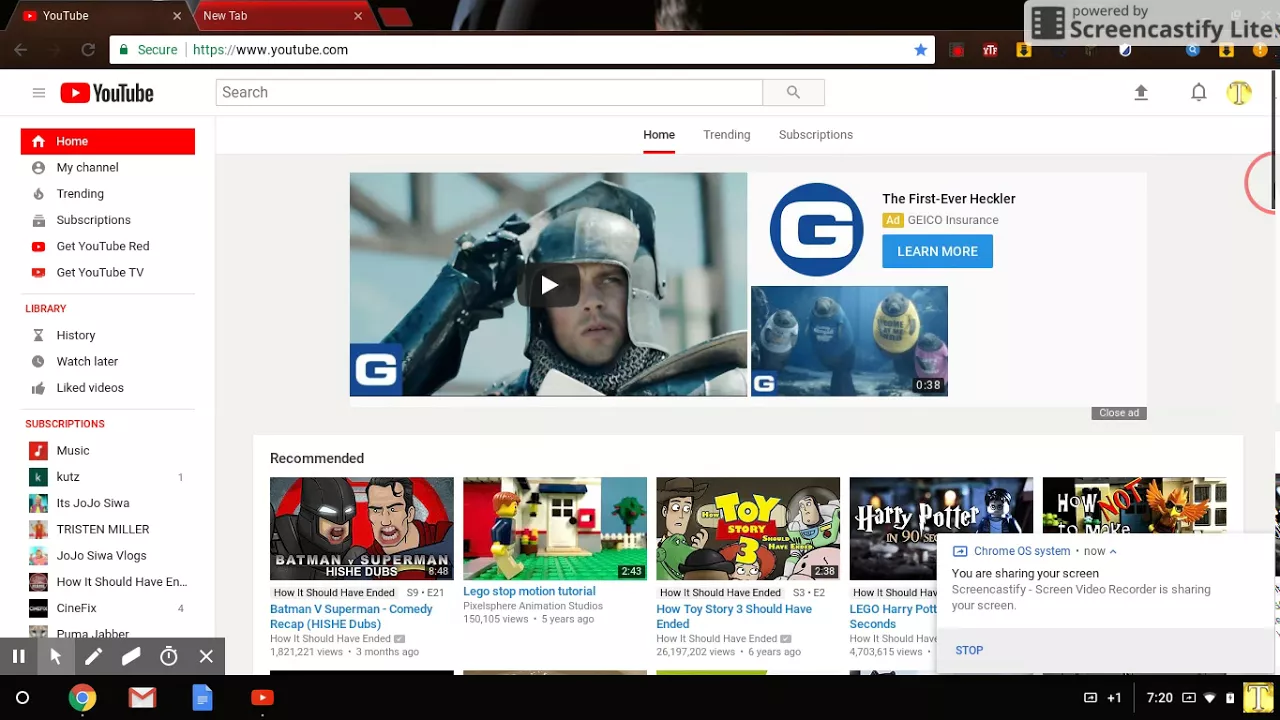This screenshot has height=720, width=1280.
Task: Click the timer stopwatch icon in recording toolbar
Action: point(169,656)
